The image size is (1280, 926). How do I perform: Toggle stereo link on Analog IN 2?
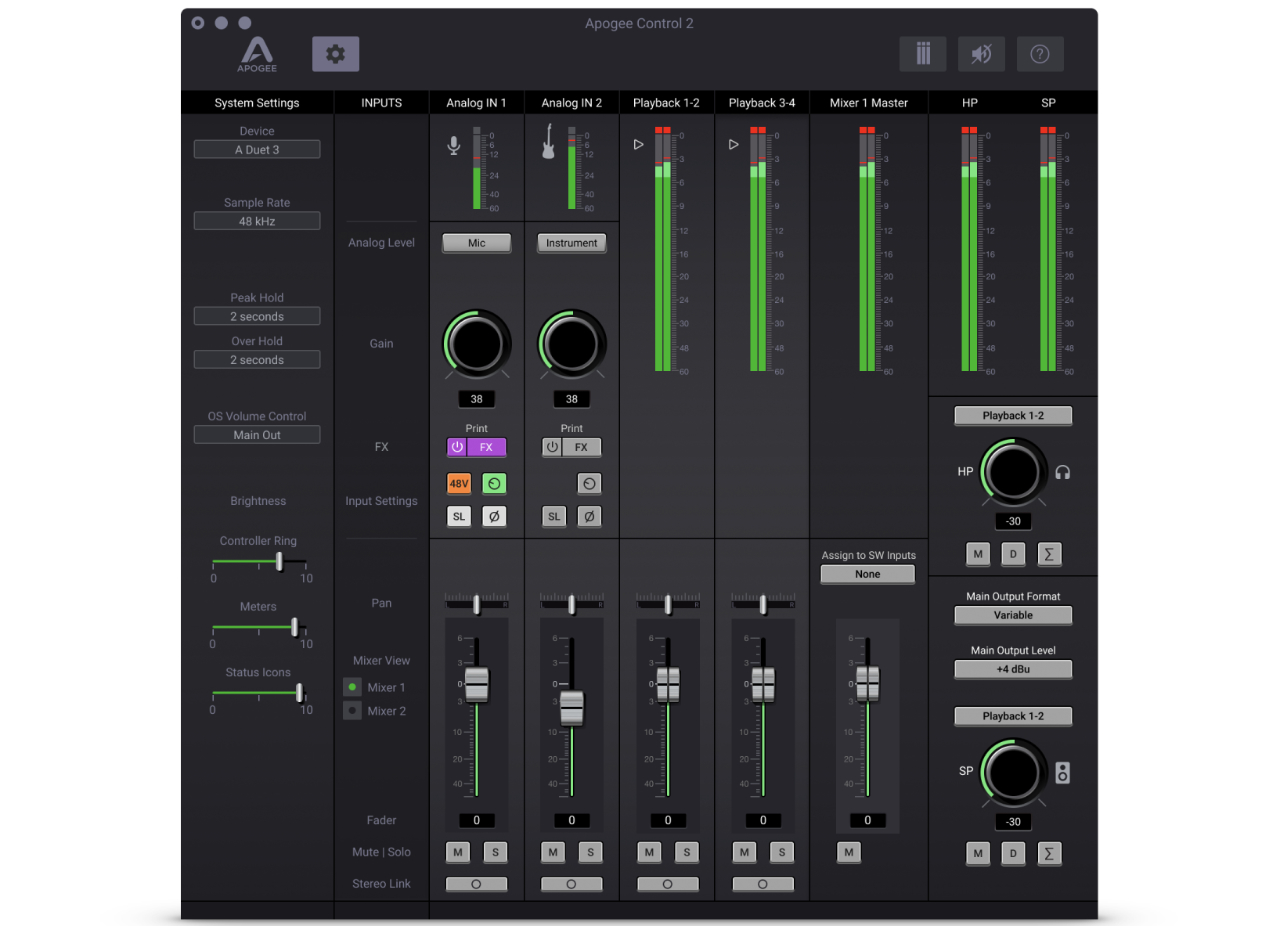click(x=571, y=884)
